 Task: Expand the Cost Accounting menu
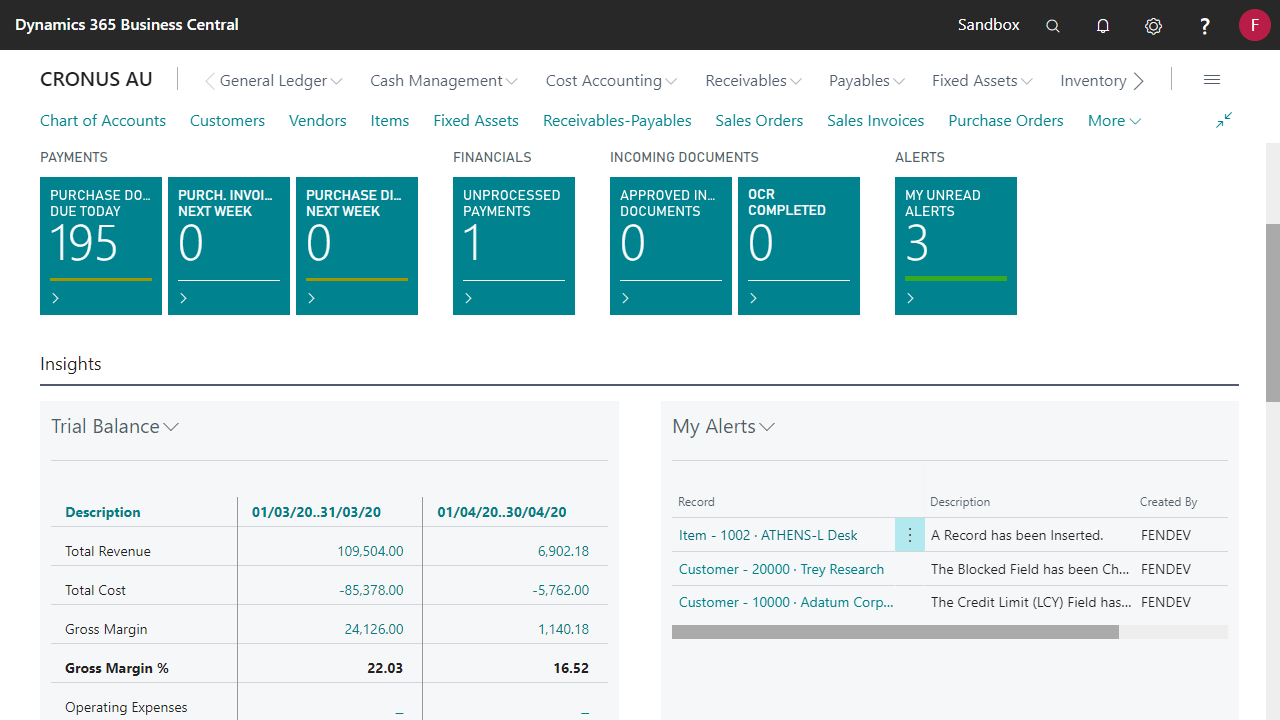pyautogui.click(x=612, y=81)
